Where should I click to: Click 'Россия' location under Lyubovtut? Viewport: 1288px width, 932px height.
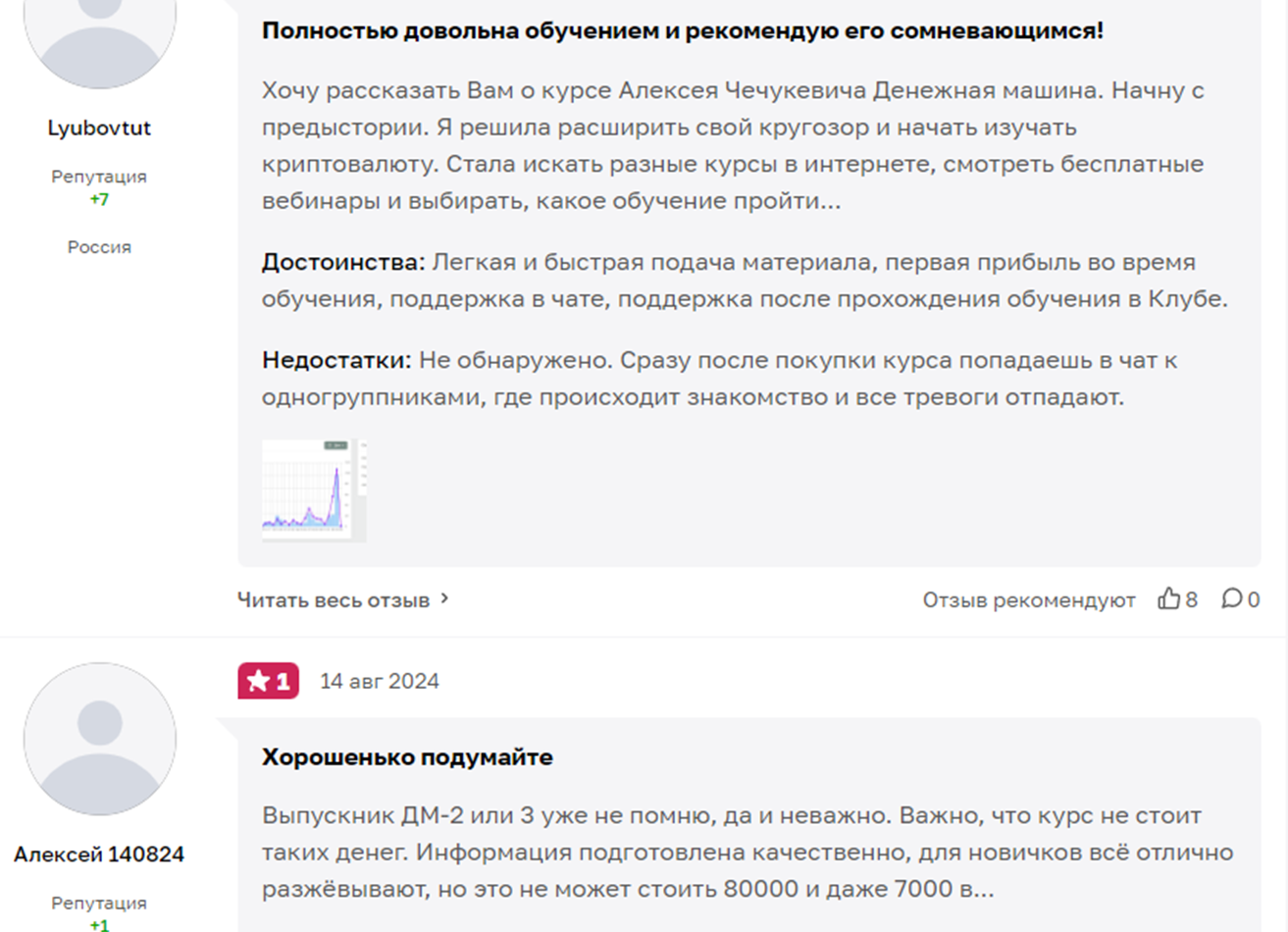[99, 247]
